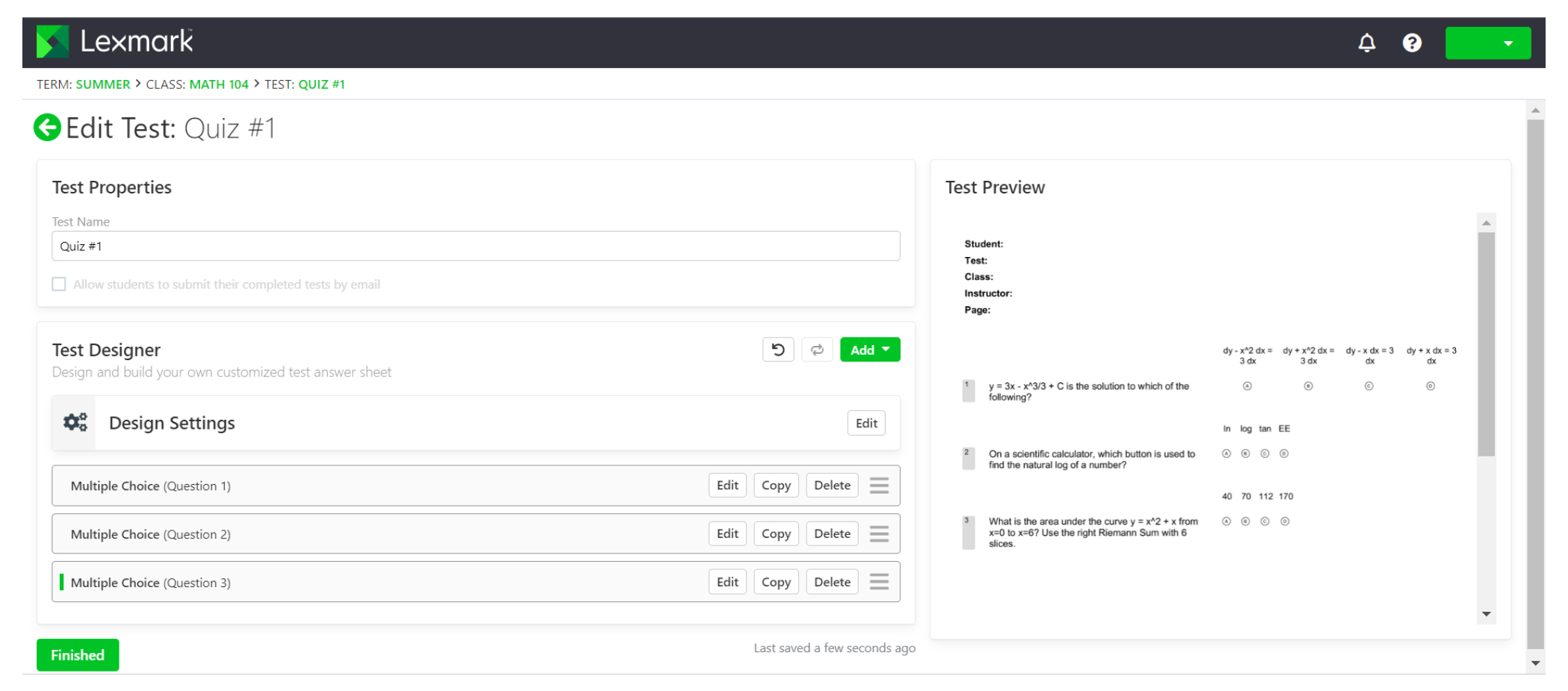This screenshot has width=1568, height=691.
Task: Click the page scrollbar down arrow
Action: [x=1536, y=663]
